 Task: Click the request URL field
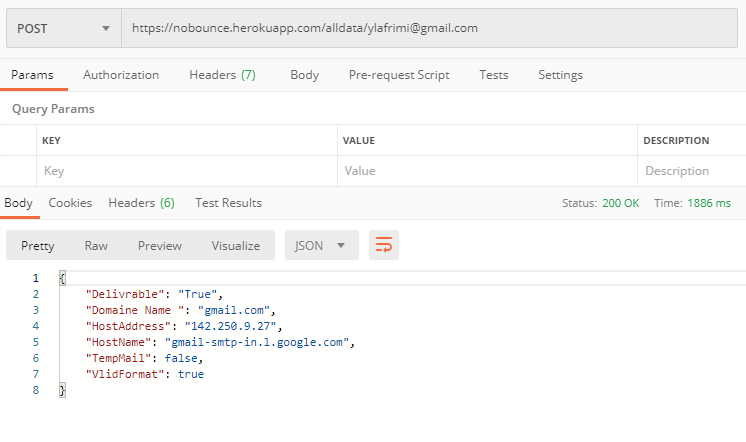[429, 28]
